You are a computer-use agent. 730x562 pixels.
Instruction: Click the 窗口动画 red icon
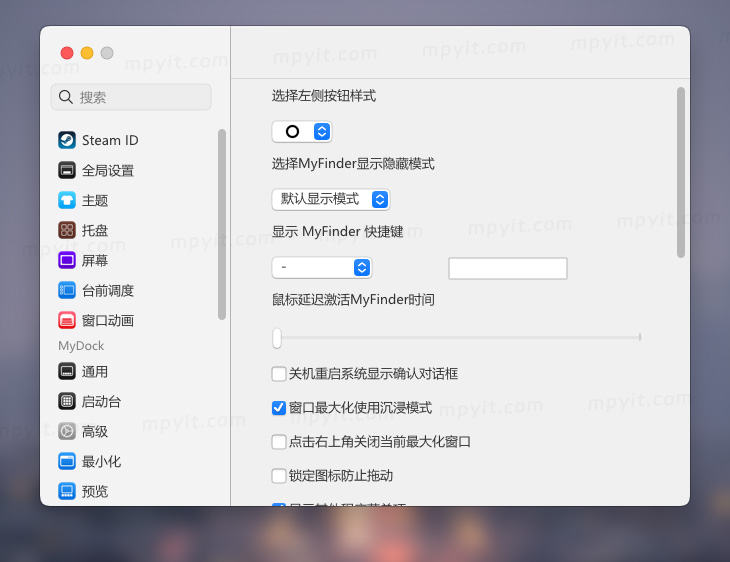coord(67,320)
